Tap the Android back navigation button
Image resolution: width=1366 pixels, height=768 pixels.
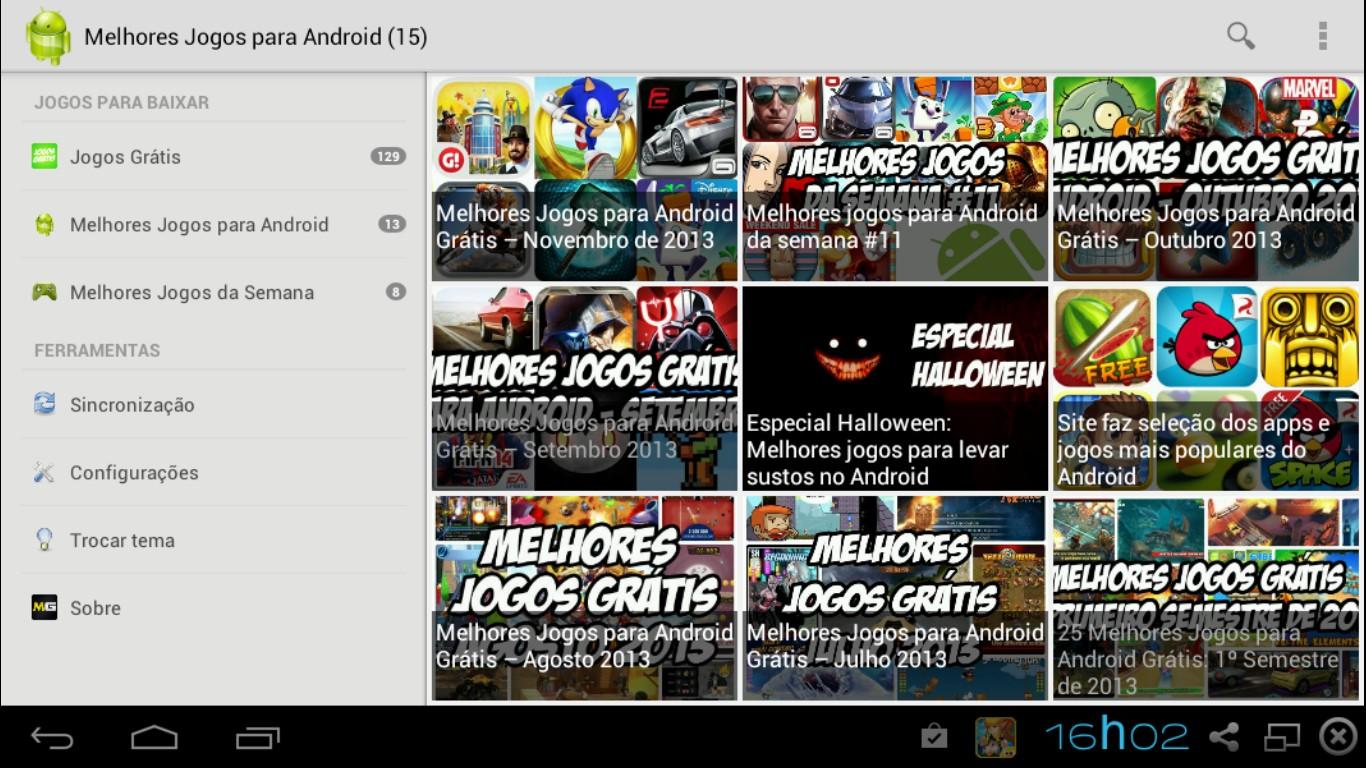52,738
